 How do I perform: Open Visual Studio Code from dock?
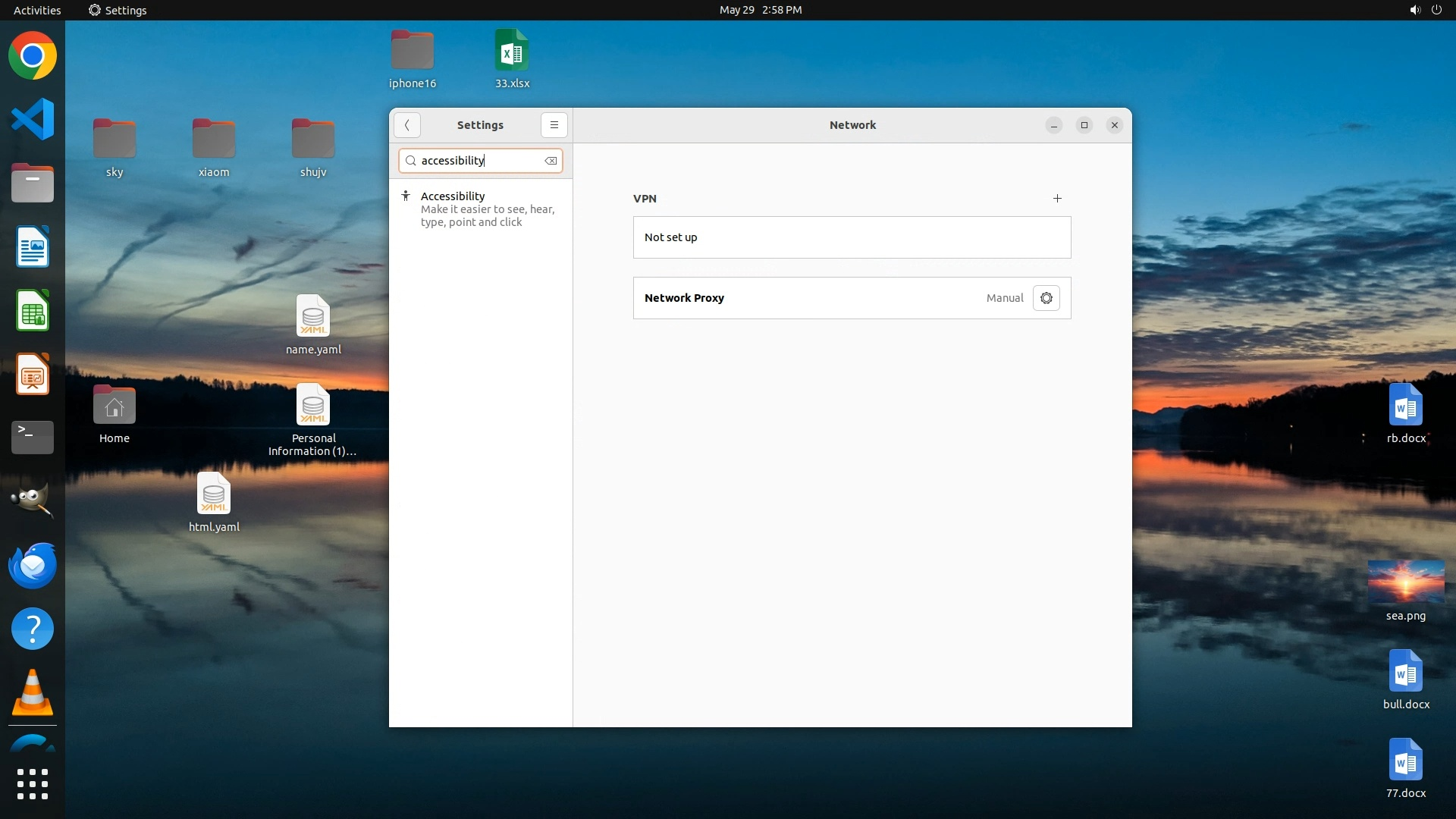(33, 120)
